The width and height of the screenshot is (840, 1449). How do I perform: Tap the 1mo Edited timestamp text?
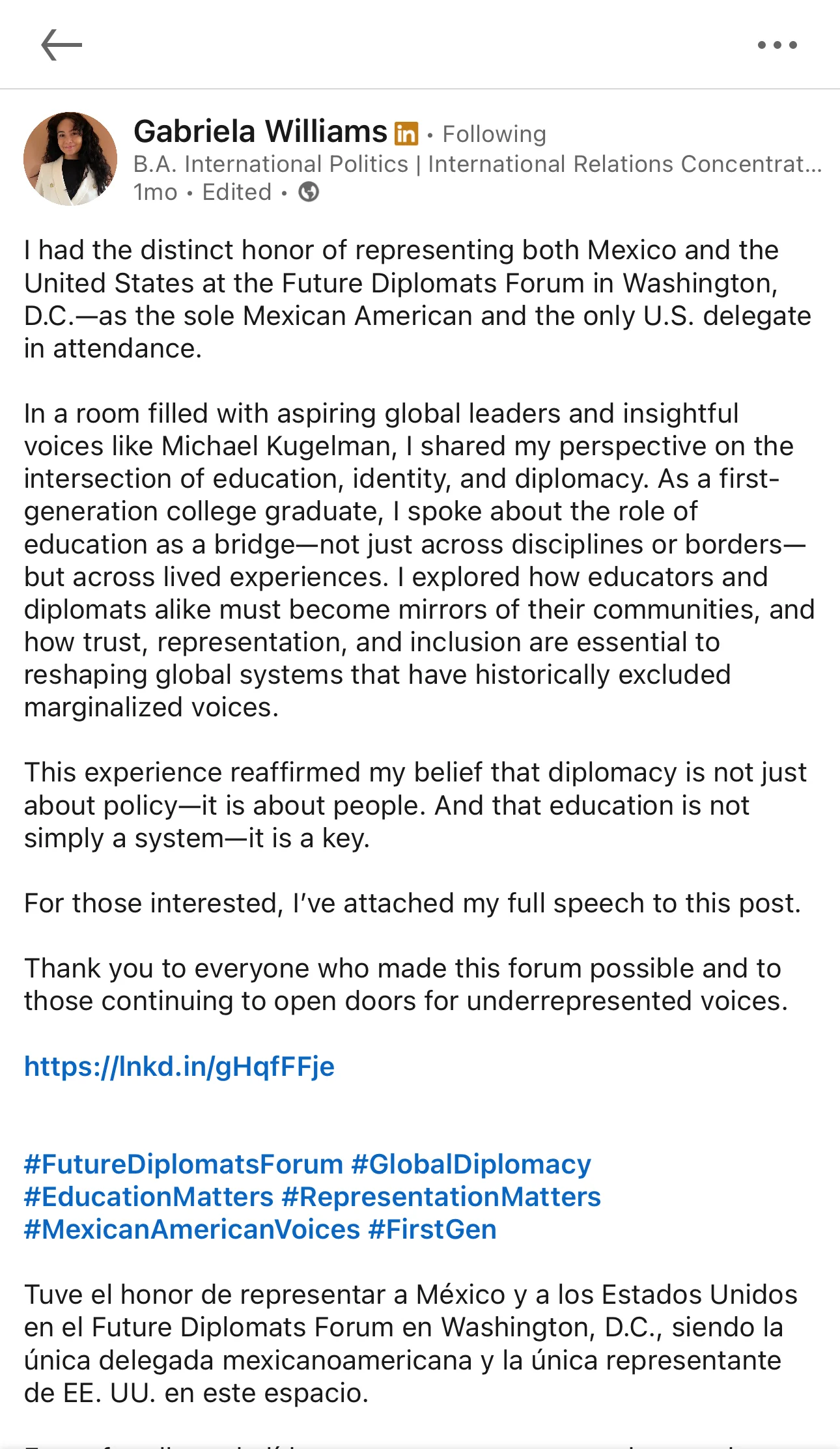[203, 192]
